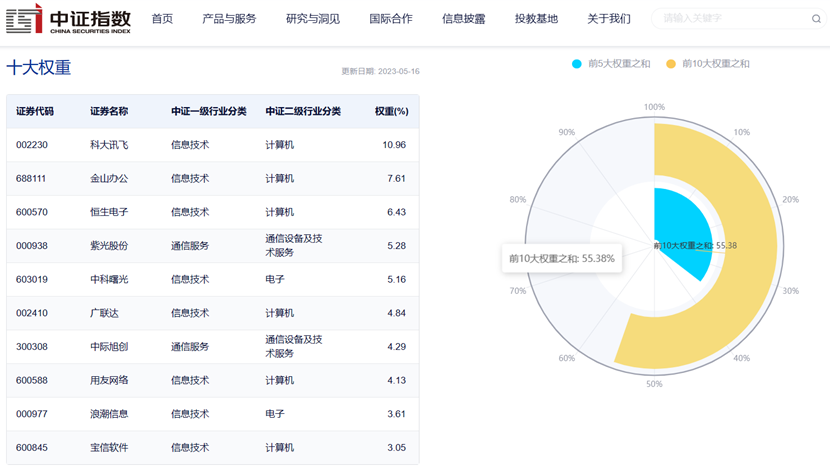
Task: Open the 研究与洞见 menu
Action: coord(313,19)
